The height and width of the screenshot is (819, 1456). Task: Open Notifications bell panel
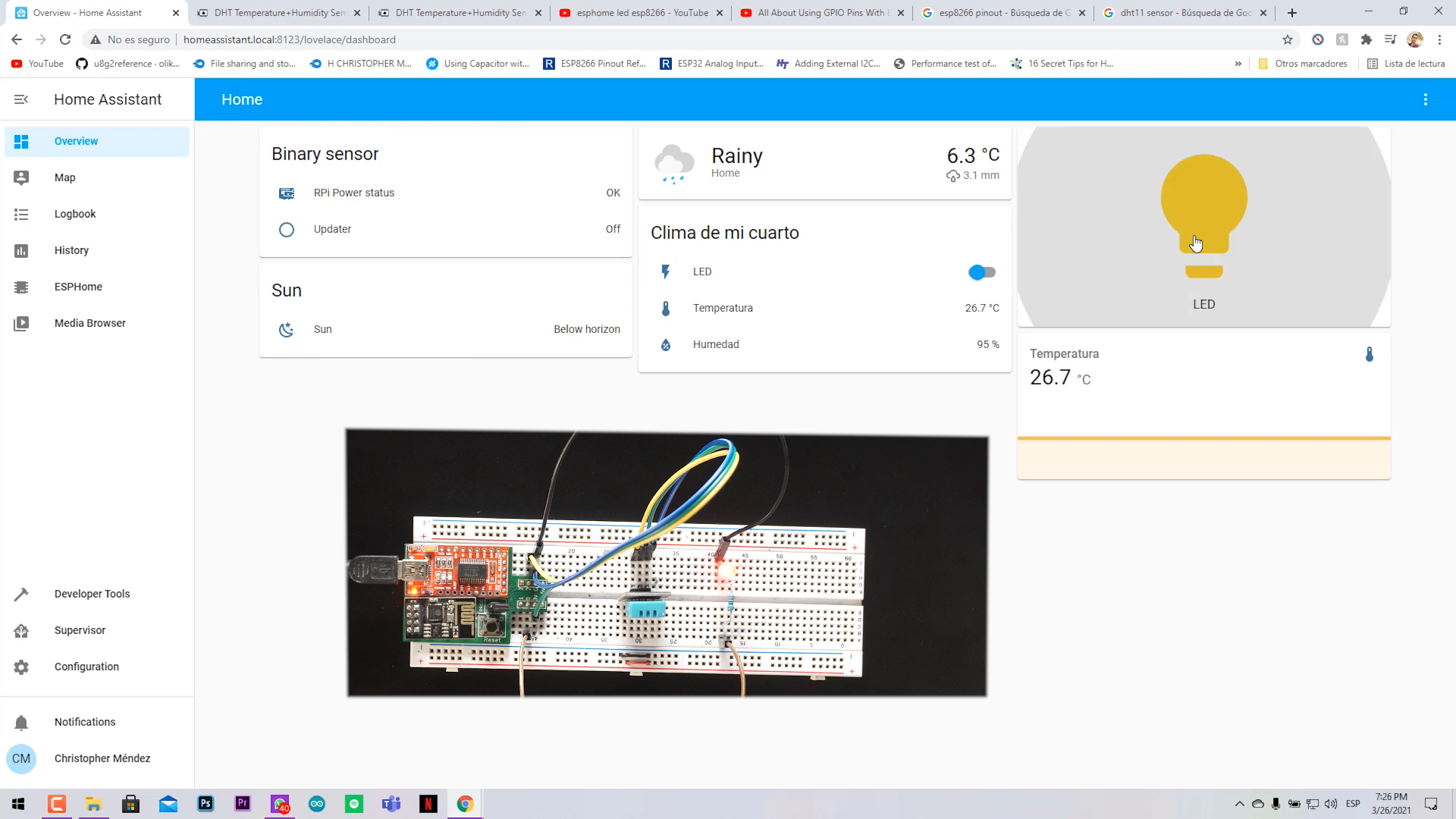tap(84, 722)
